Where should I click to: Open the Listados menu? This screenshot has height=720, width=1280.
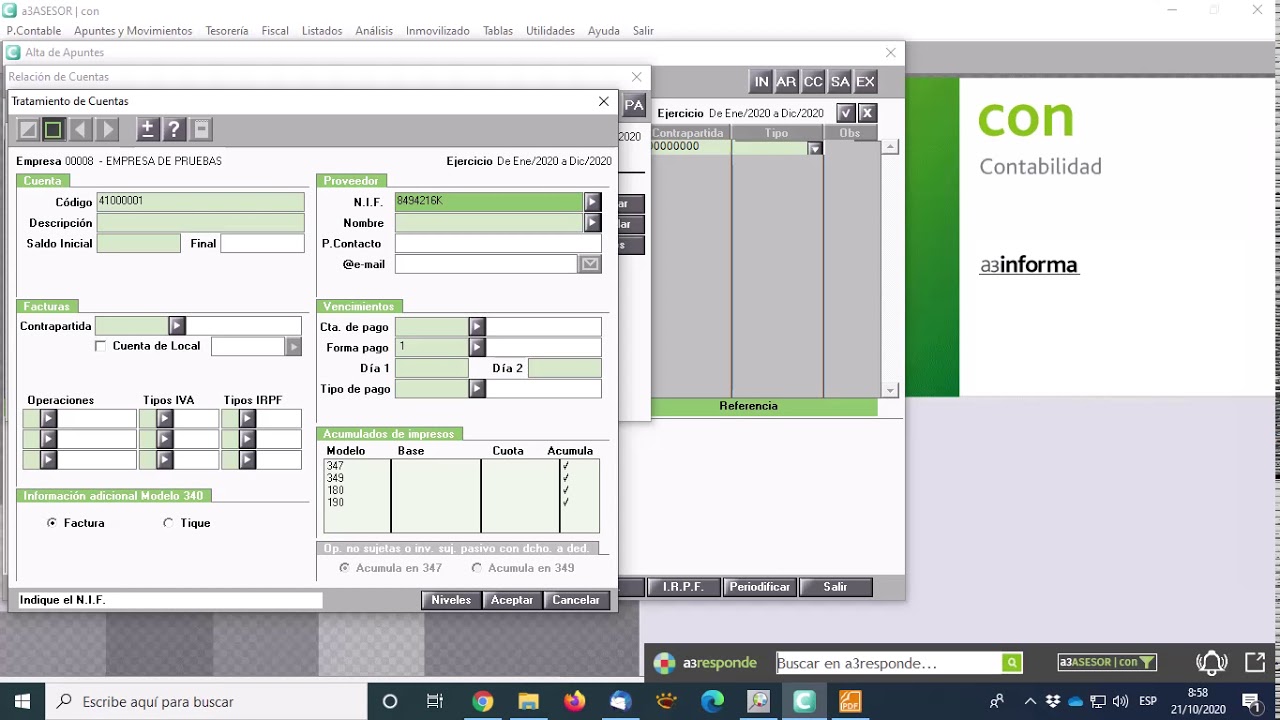[322, 31]
